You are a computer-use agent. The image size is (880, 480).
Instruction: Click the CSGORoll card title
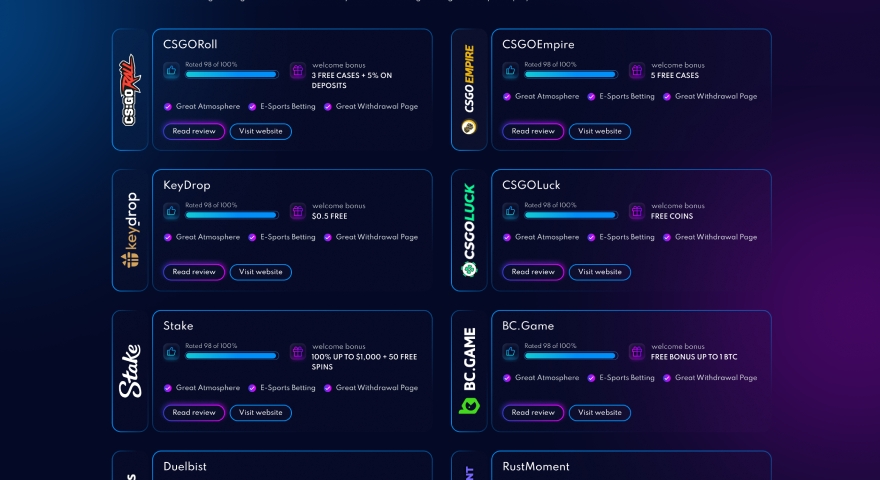pos(190,44)
